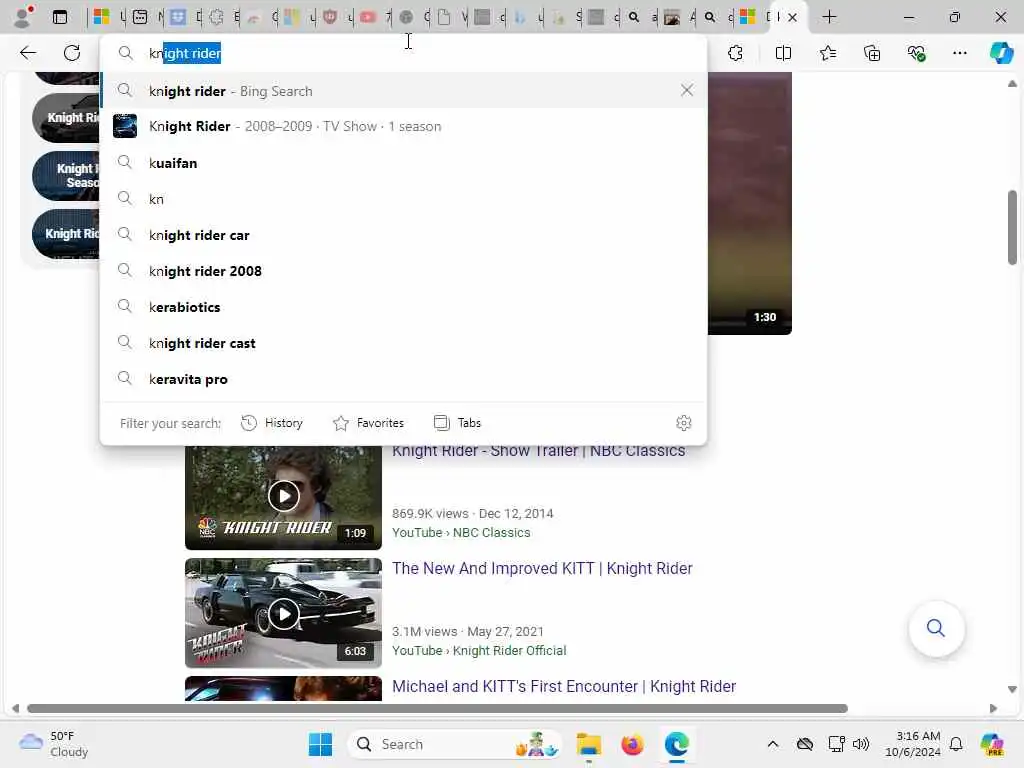Image resolution: width=1024 pixels, height=768 pixels.
Task: Filter search by History
Action: tap(272, 423)
